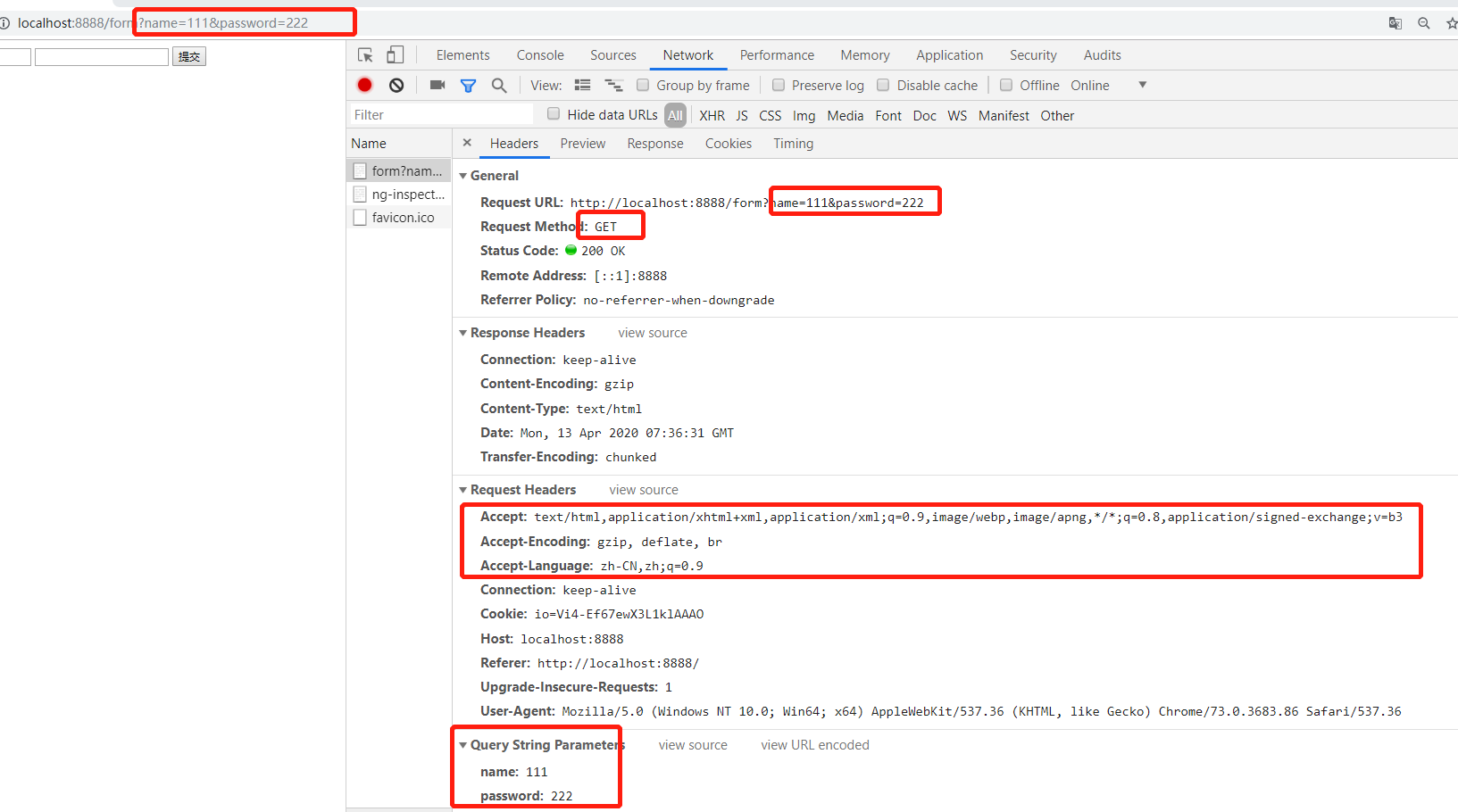The width and height of the screenshot is (1458, 812).
Task: Open the Performance panel
Action: coord(777,55)
